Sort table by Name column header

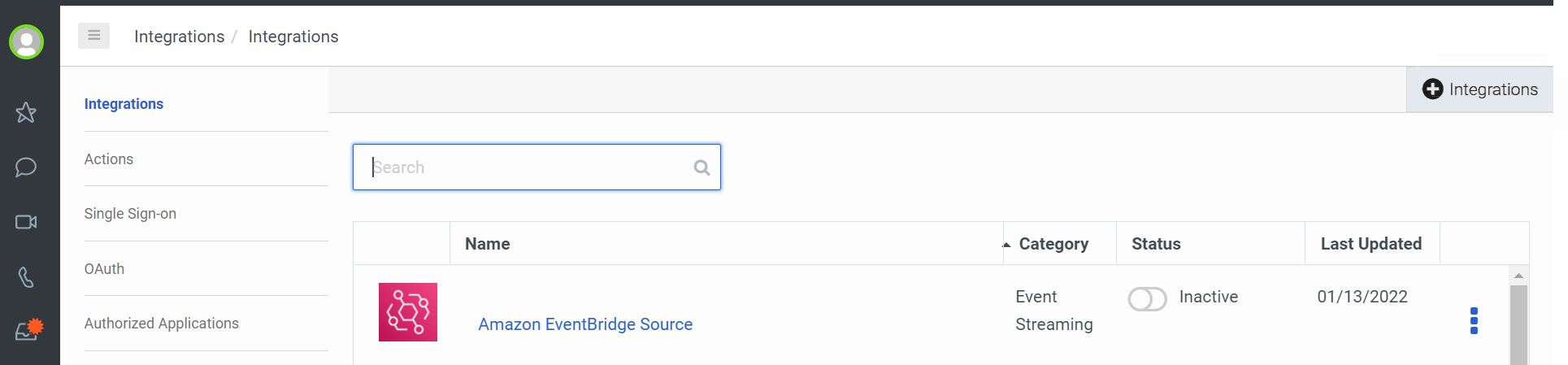pyautogui.click(x=488, y=244)
